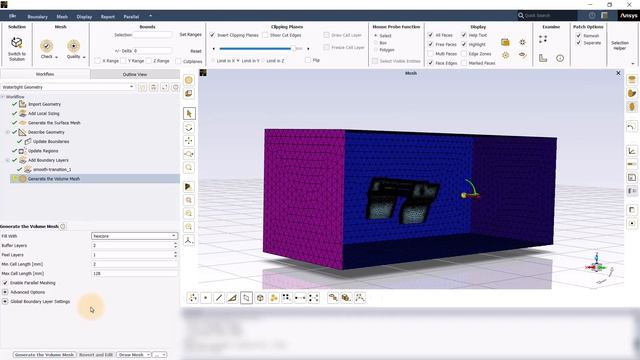
Task: Click the edge selection filter icon
Action: pyautogui.click(x=219, y=298)
